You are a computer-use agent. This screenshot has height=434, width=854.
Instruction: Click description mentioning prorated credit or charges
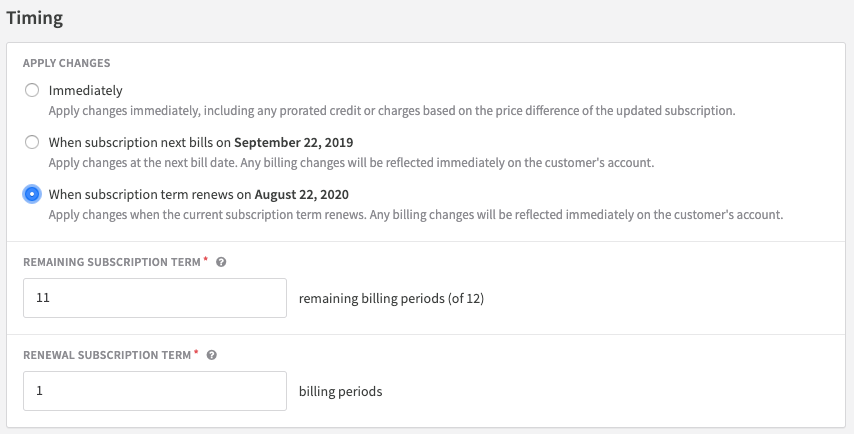point(392,111)
